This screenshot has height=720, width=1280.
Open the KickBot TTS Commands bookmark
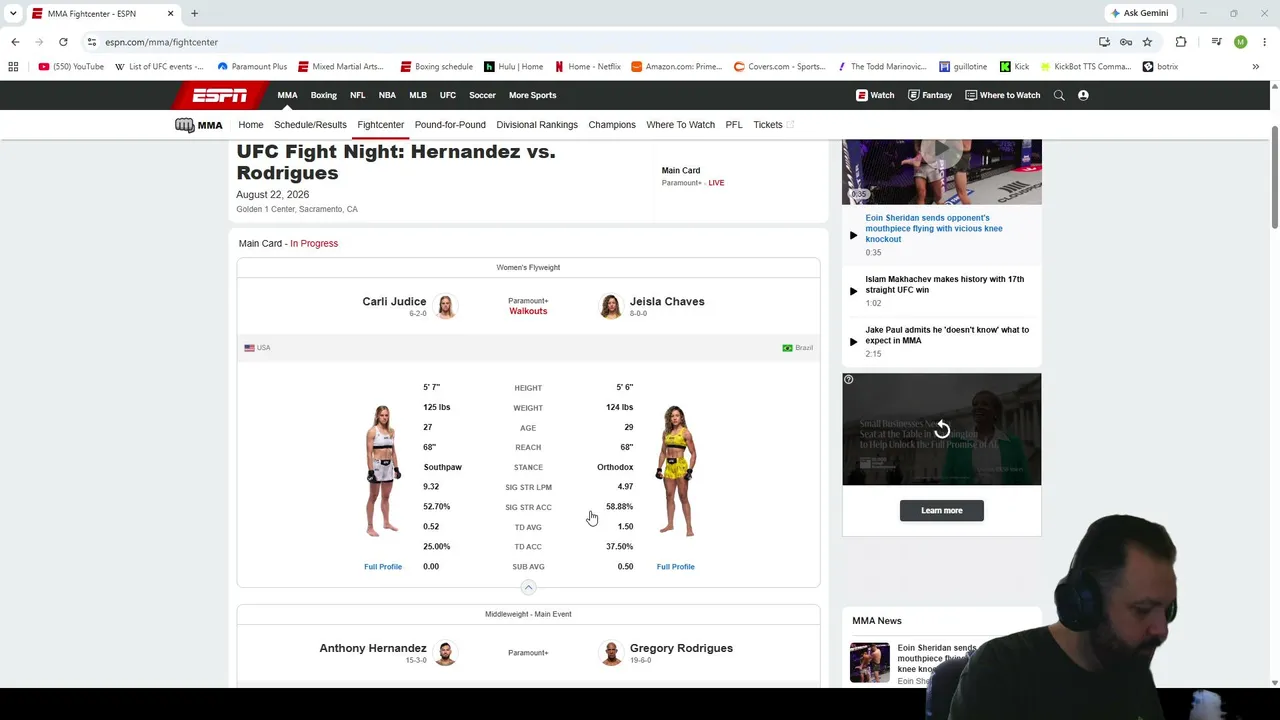tap(1085, 67)
